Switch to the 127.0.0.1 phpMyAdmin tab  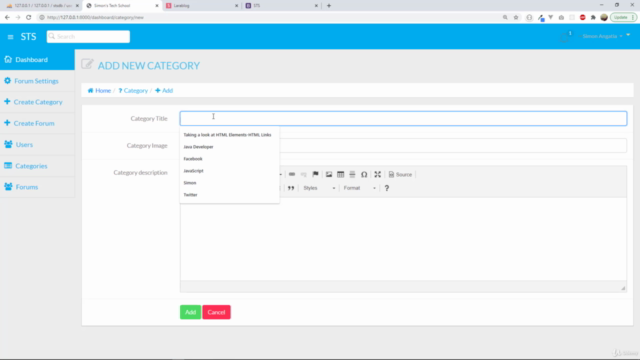point(42,6)
